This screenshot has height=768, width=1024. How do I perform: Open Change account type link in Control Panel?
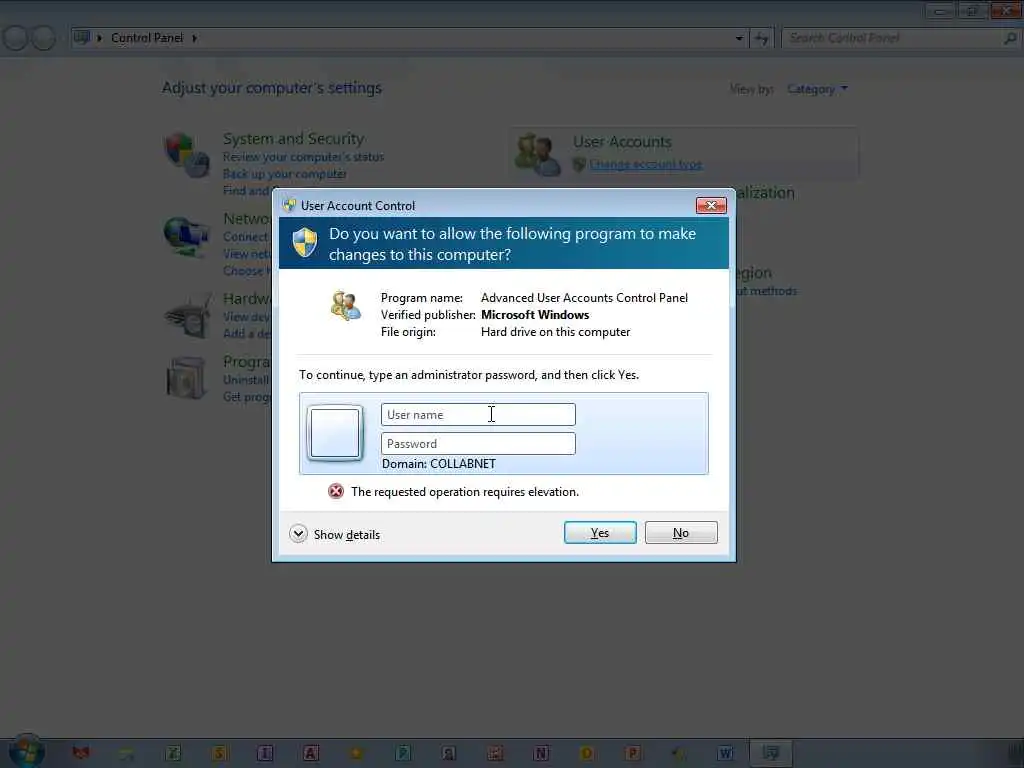pos(646,164)
